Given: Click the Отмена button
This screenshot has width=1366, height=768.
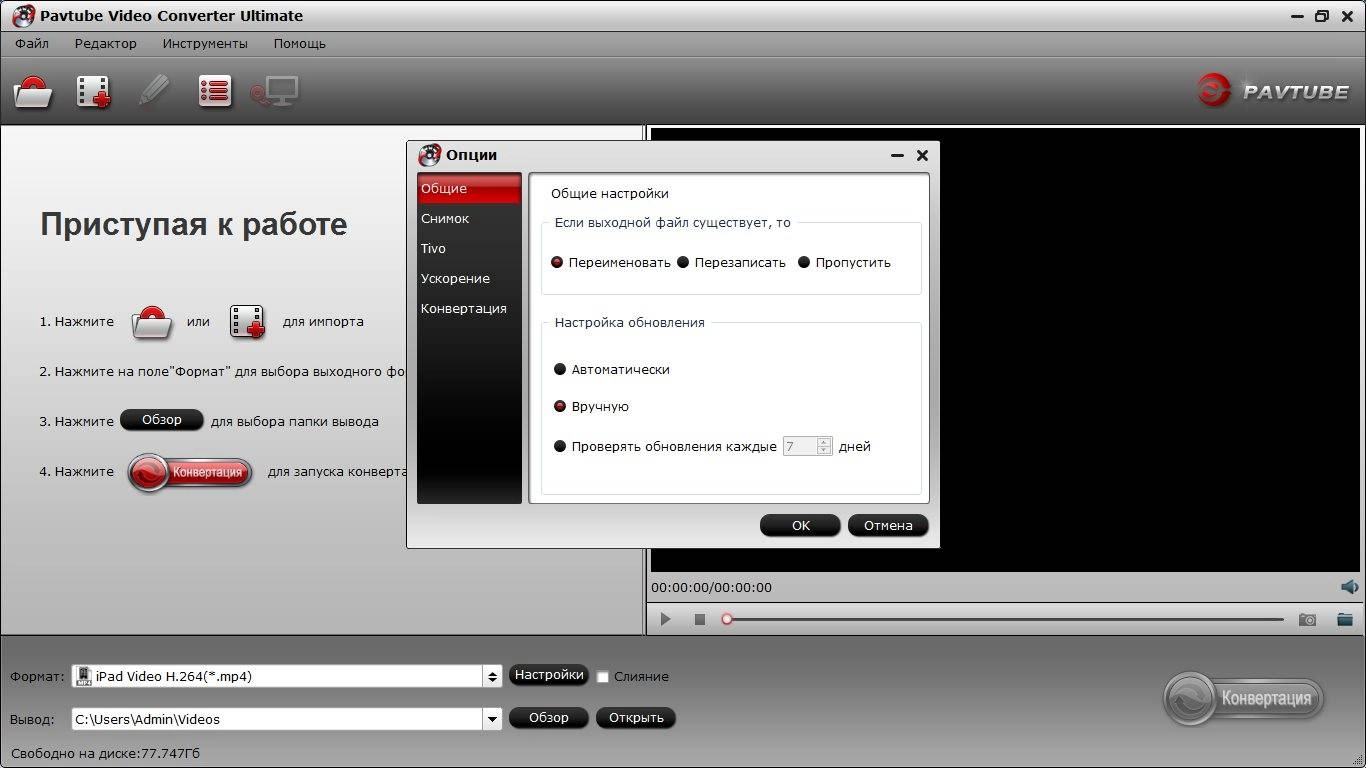Looking at the screenshot, I should pyautogui.click(x=888, y=525).
